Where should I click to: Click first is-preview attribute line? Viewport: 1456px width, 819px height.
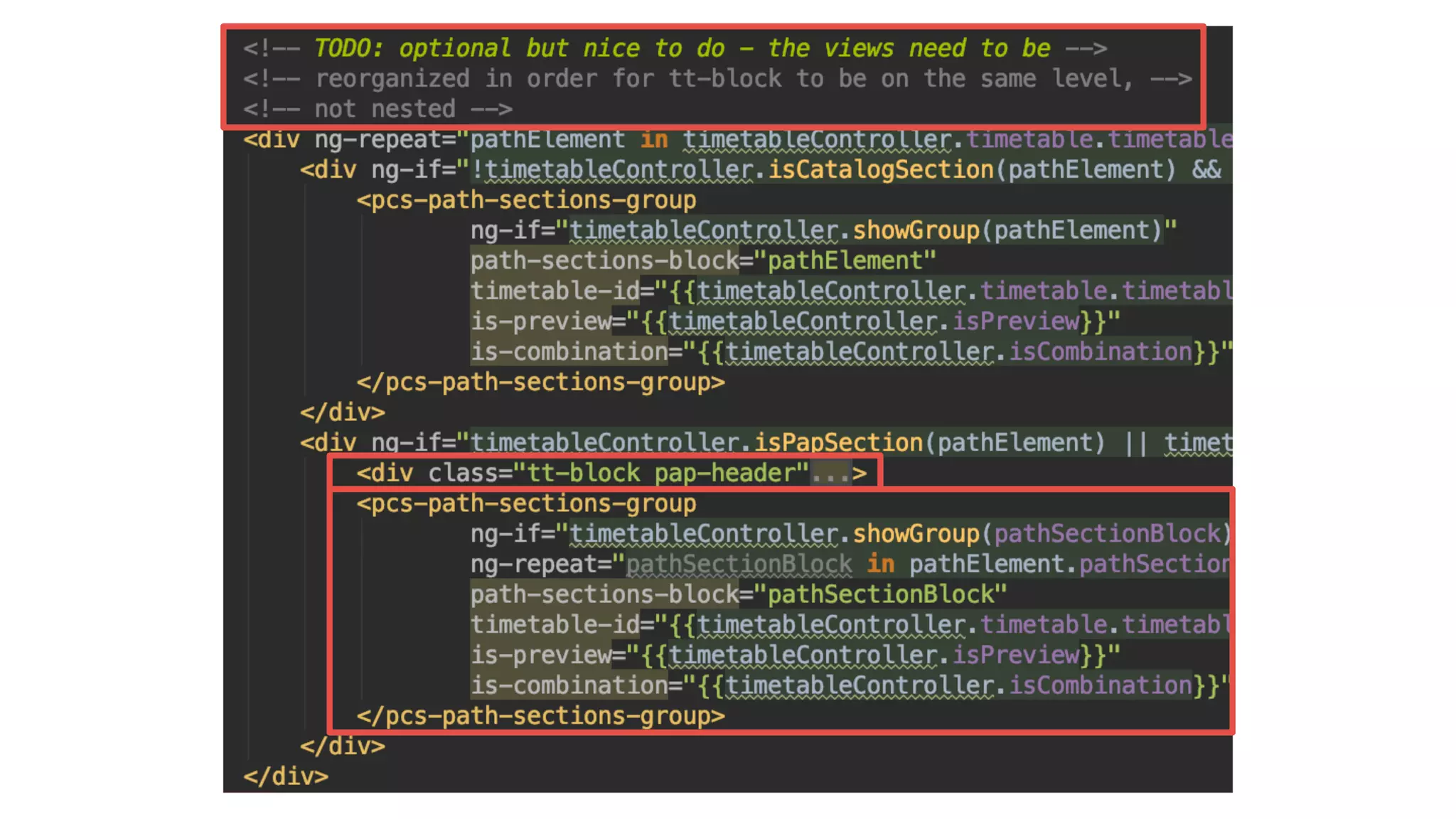794,321
